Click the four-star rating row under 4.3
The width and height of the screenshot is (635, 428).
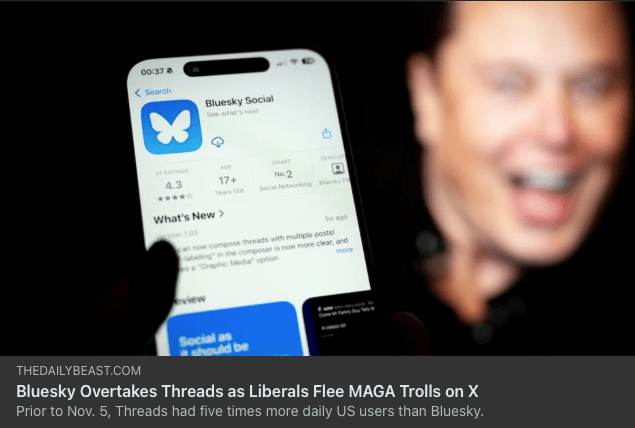click(x=175, y=198)
